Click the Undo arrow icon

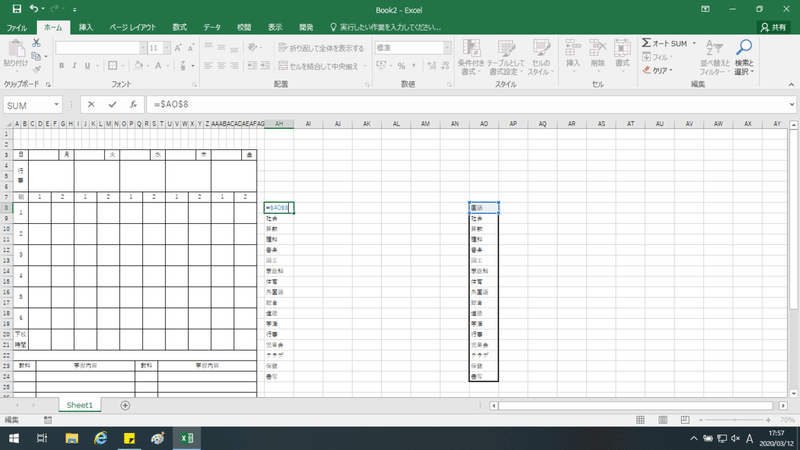click(x=34, y=9)
